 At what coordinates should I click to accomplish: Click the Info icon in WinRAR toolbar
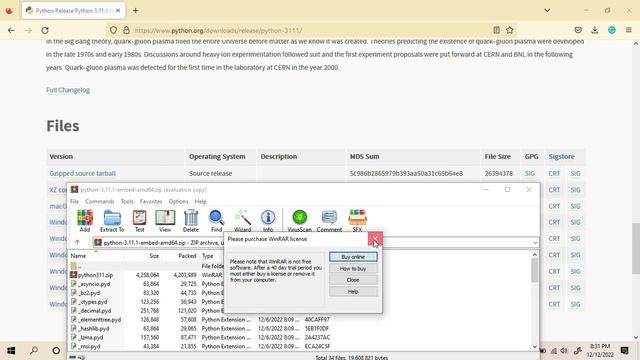268,221
